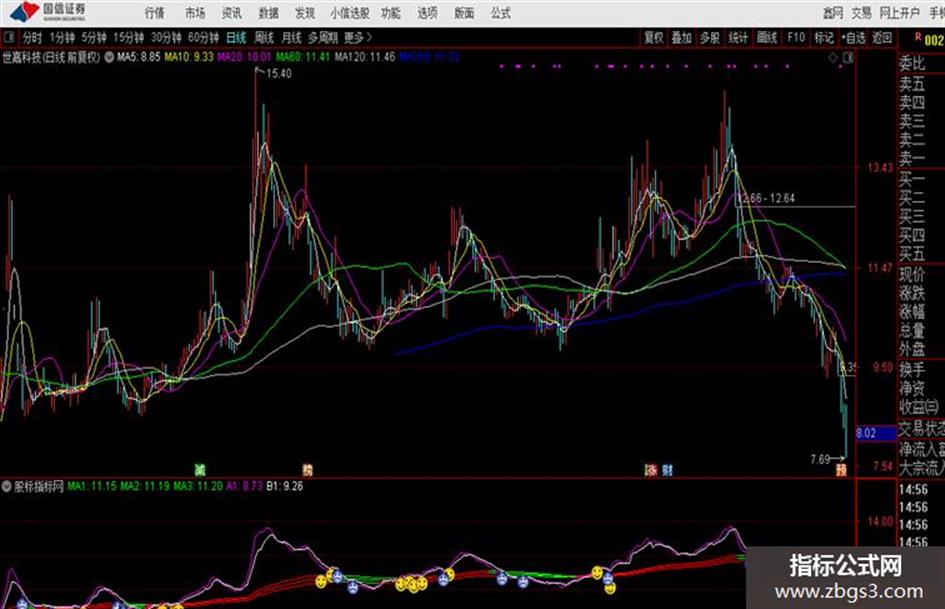Click the red 涨 marker below the chart

[651, 470]
